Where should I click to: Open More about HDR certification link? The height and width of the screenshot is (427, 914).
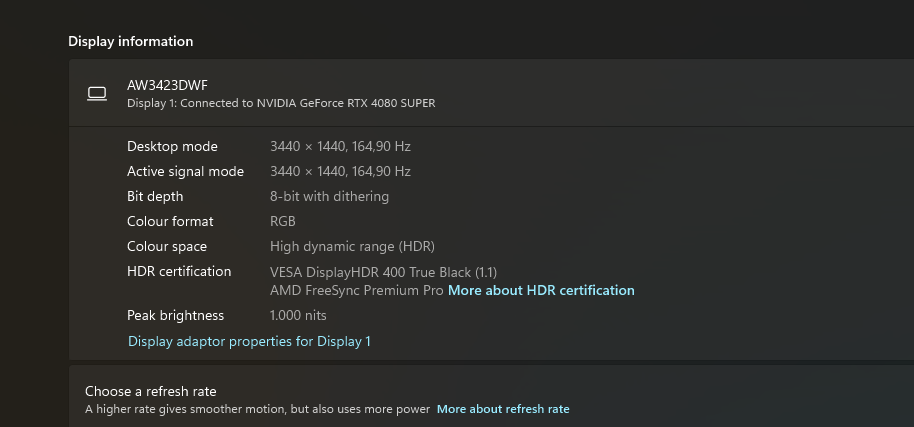tap(541, 290)
